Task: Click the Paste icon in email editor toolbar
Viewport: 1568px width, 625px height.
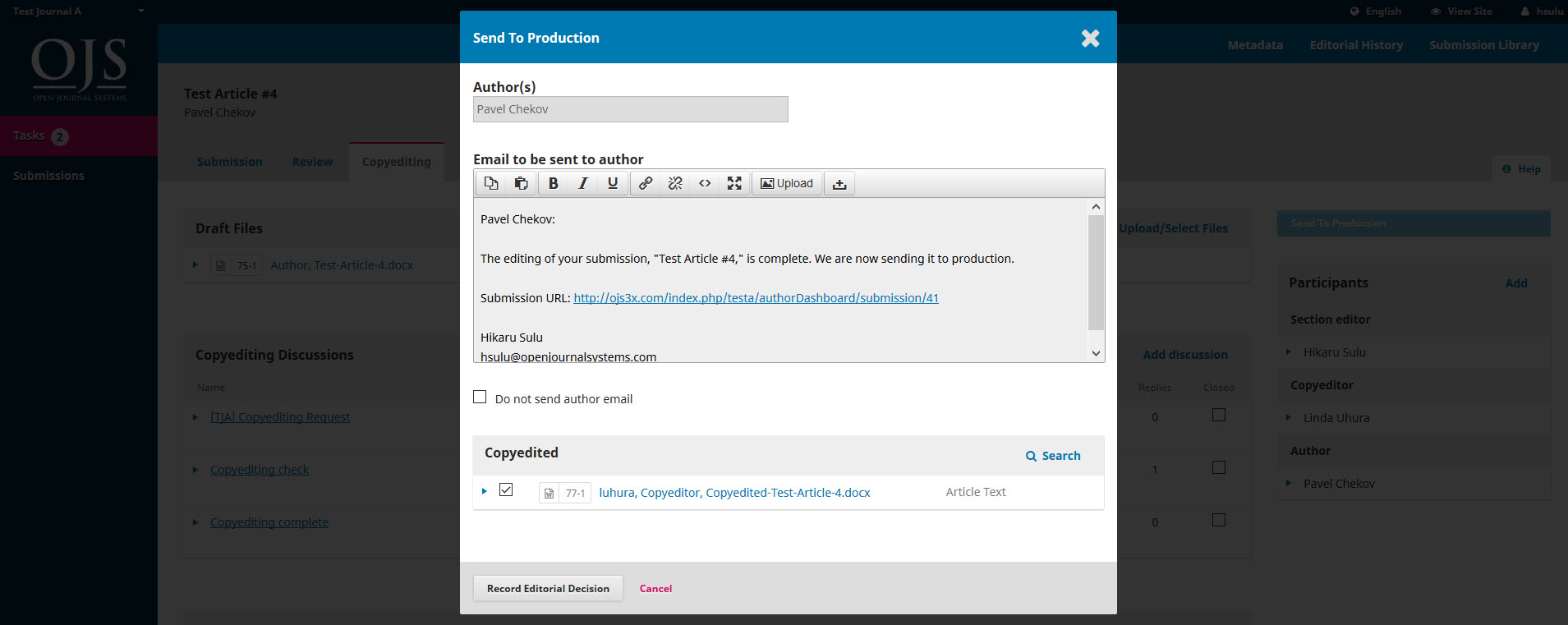Action: tap(521, 183)
